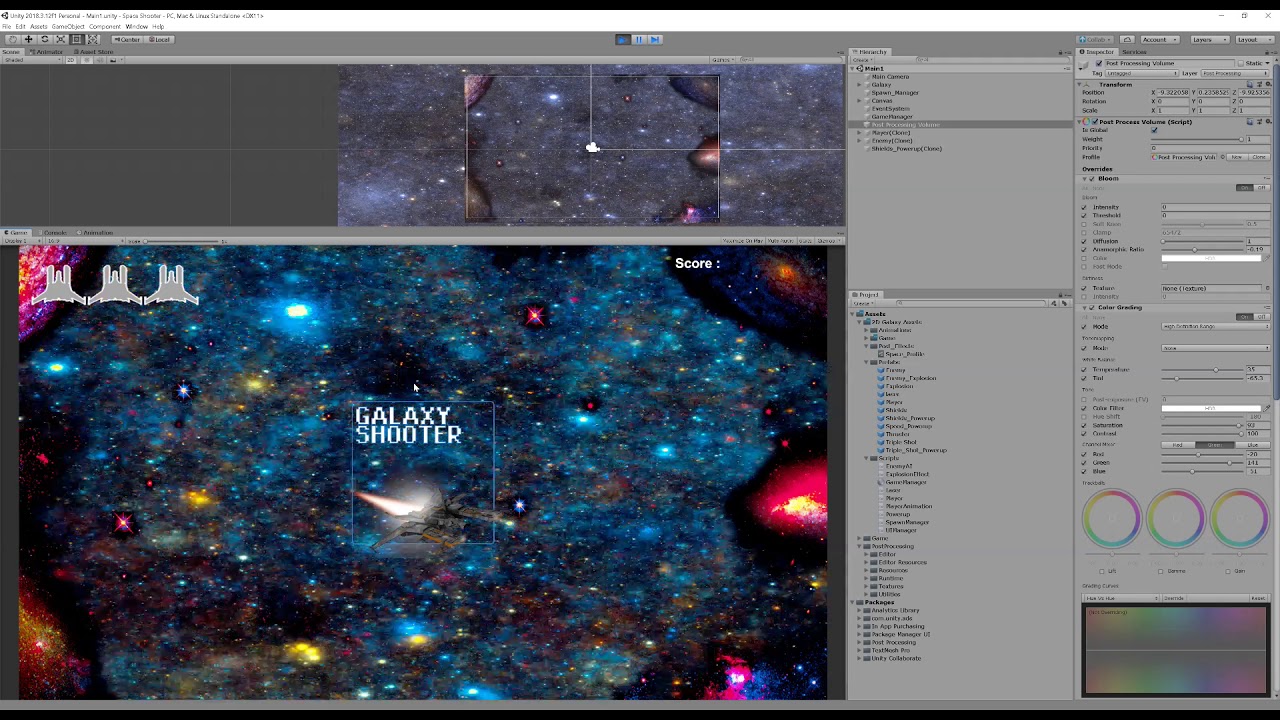The image size is (1280, 720).
Task: Click the Profile object picker circle
Action: pyautogui.click(x=1222, y=157)
